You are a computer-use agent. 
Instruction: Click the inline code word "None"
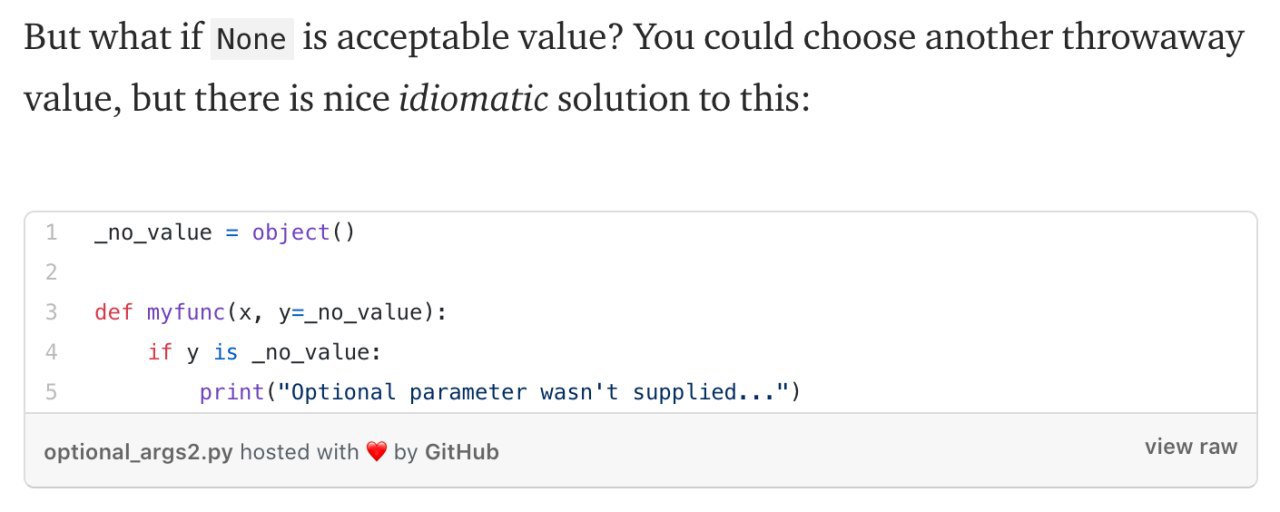pos(252,40)
